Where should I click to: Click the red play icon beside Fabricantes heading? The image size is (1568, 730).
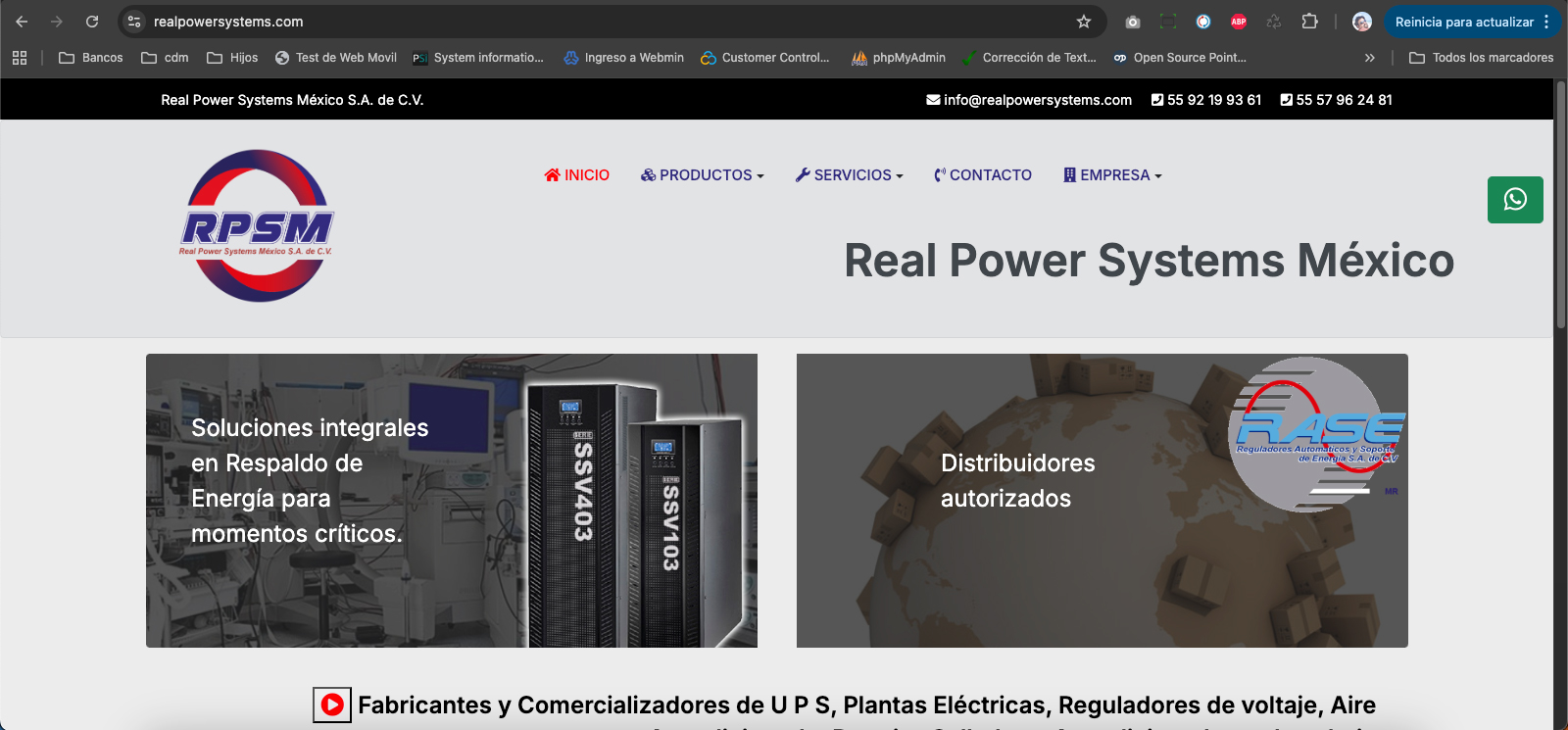coord(332,705)
